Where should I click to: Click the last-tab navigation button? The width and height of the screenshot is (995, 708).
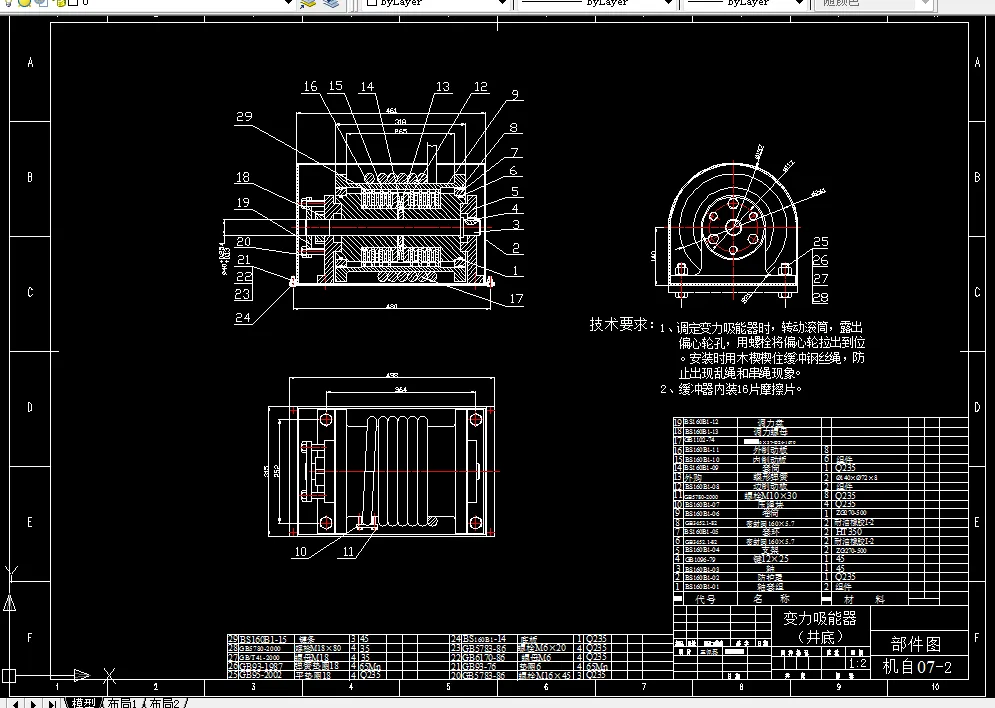tap(52, 702)
